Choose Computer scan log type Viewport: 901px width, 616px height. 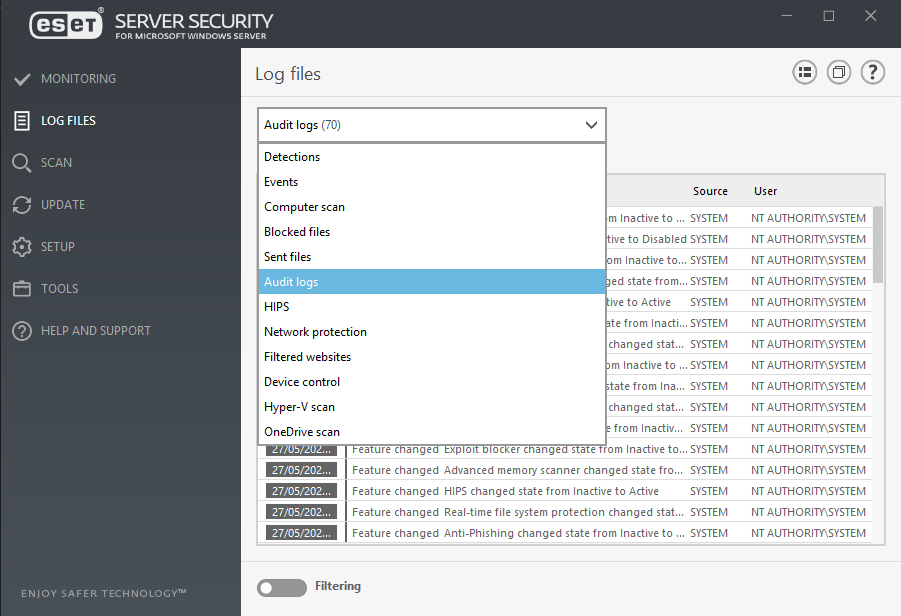[x=432, y=207]
